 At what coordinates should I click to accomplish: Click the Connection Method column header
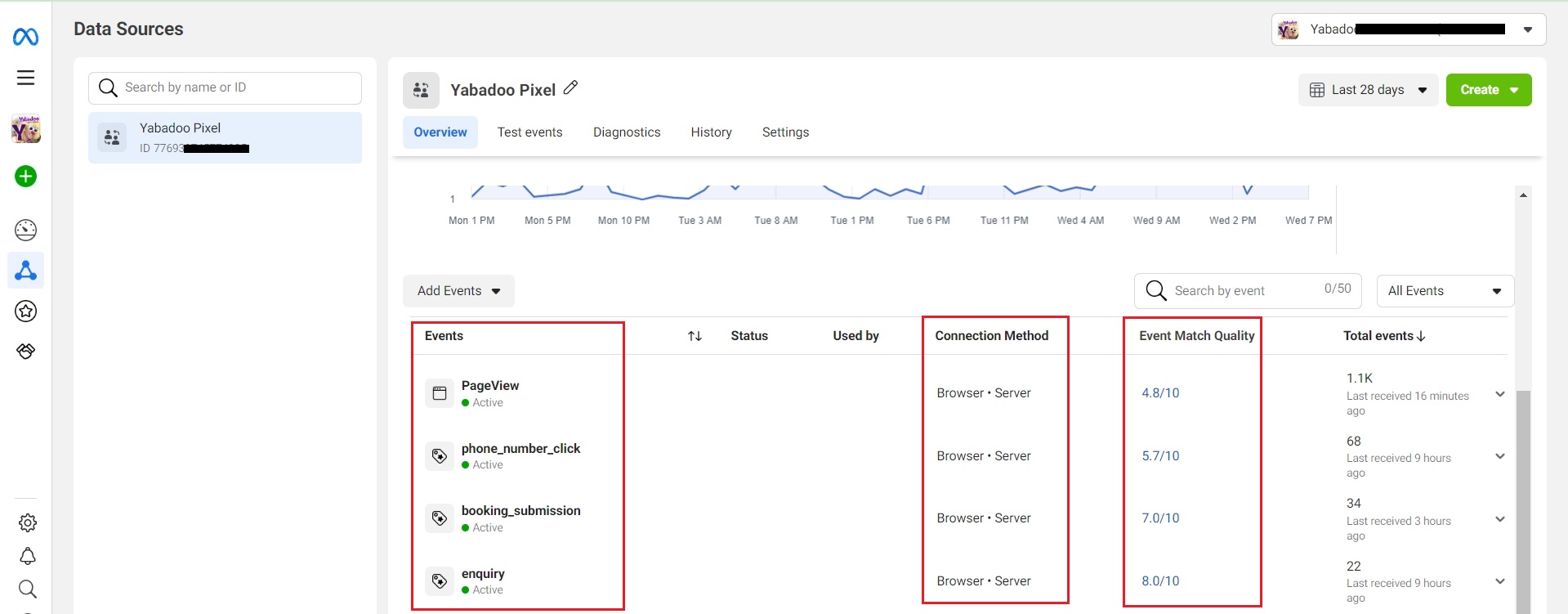(991, 336)
